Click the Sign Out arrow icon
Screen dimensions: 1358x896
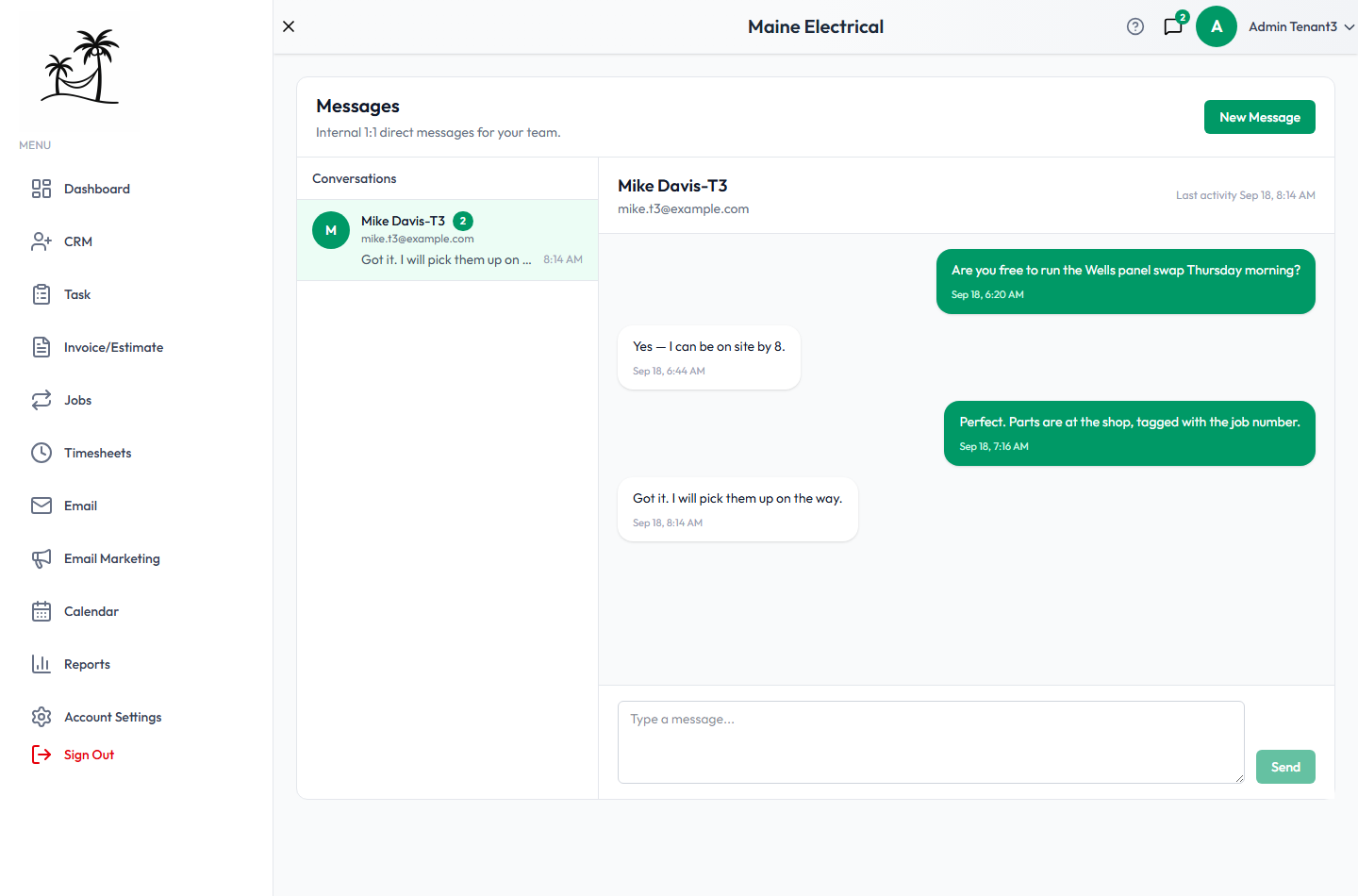tap(41, 755)
